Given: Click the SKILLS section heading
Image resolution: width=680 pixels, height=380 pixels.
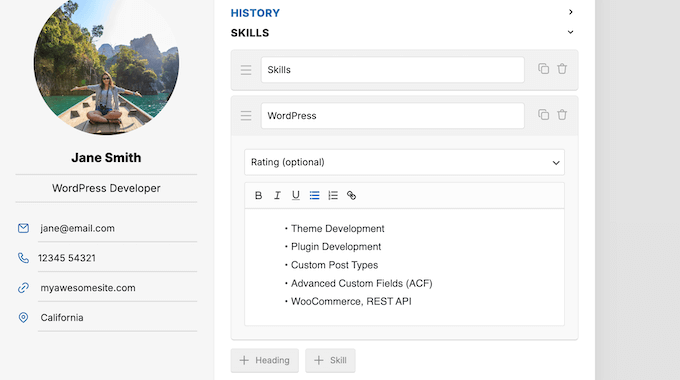Looking at the screenshot, I should 250,33.
